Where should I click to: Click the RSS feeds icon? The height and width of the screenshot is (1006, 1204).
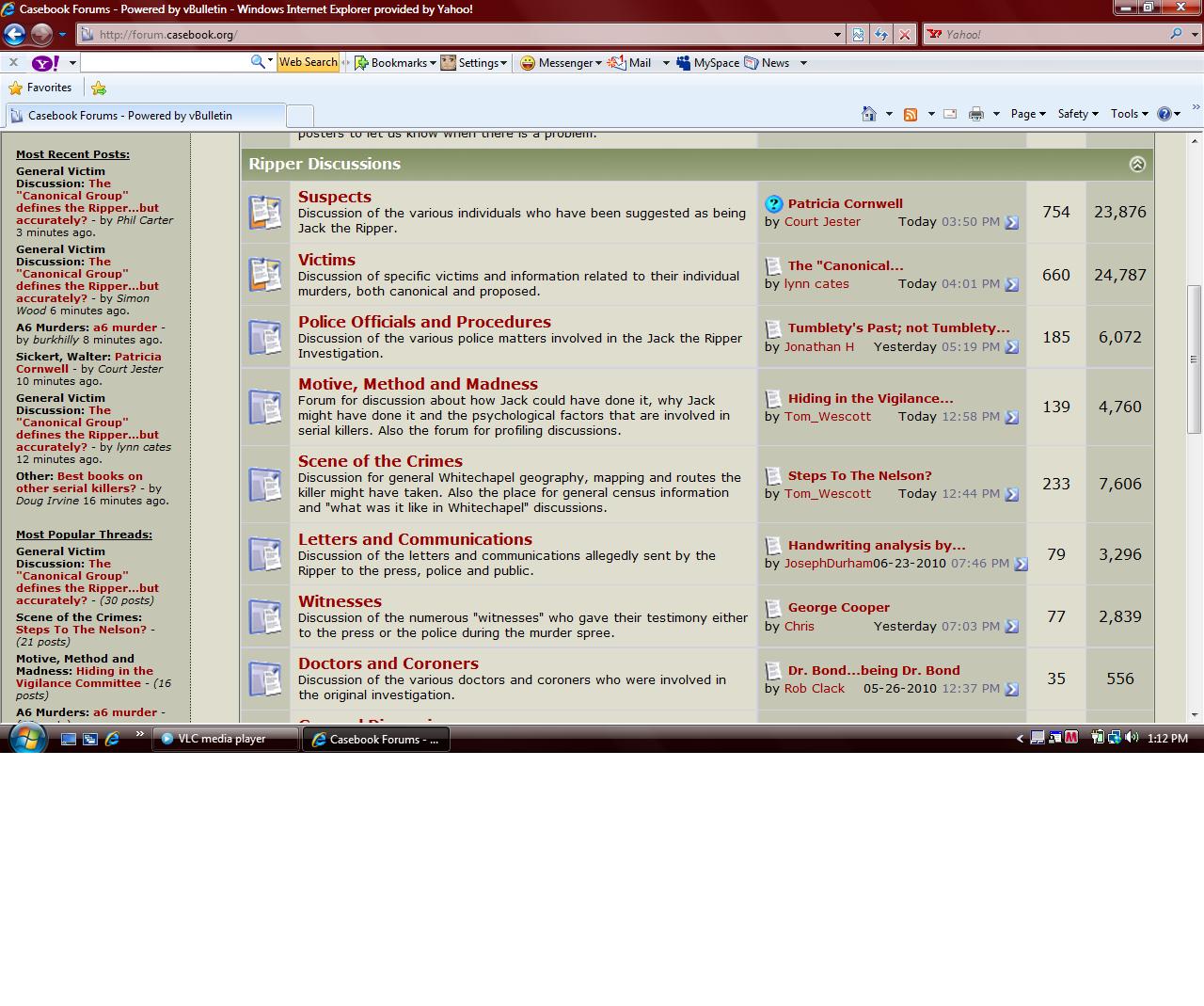[911, 114]
